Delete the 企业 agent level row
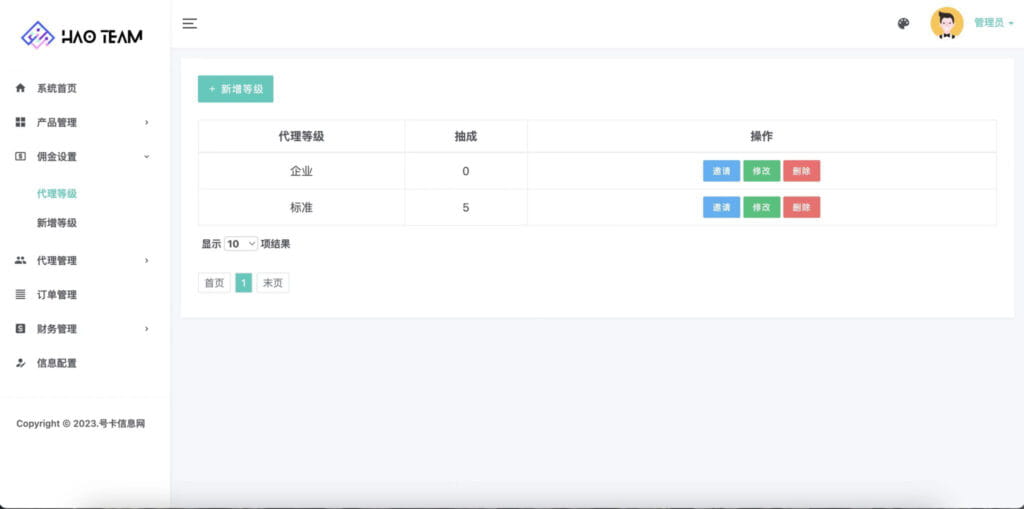This screenshot has height=509, width=1024. (801, 171)
